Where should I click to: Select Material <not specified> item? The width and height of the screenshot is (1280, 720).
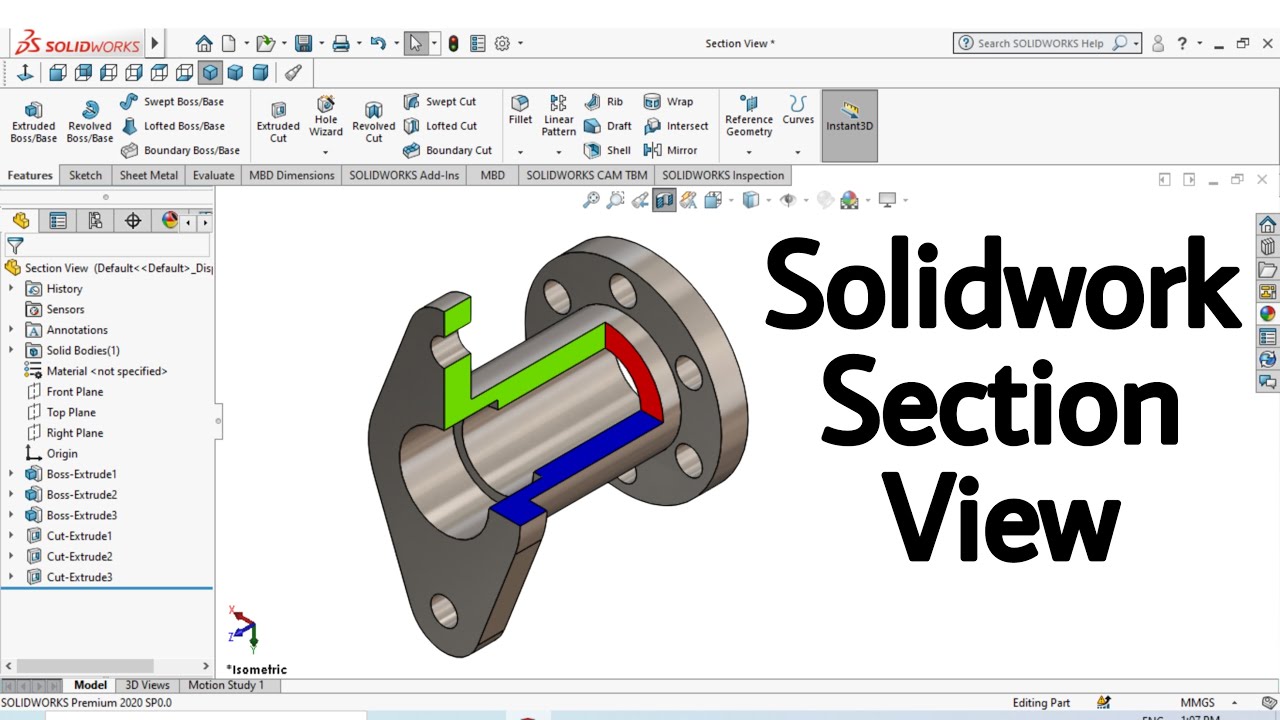97,371
